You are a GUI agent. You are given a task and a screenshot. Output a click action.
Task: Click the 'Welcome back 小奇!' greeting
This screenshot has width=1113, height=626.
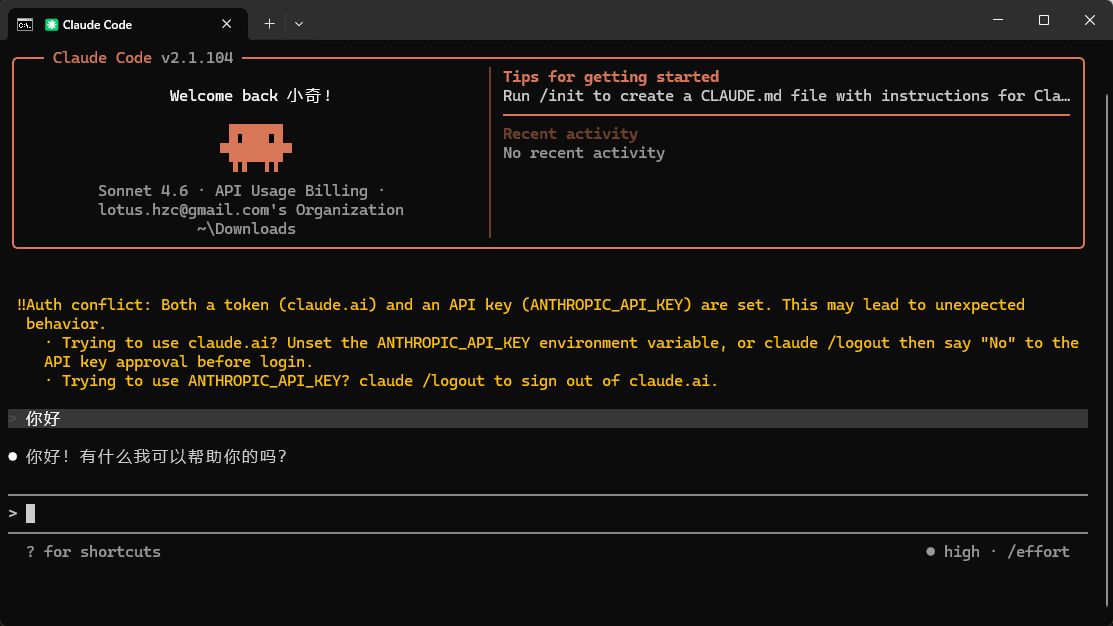251,96
